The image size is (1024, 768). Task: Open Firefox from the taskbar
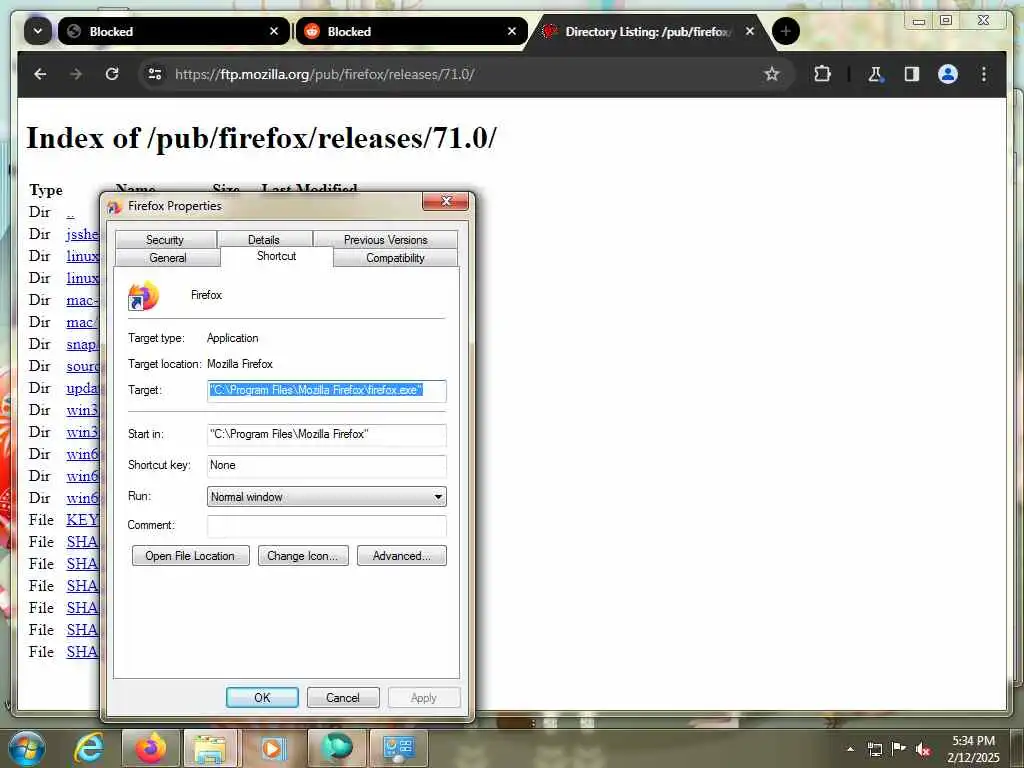click(x=151, y=748)
